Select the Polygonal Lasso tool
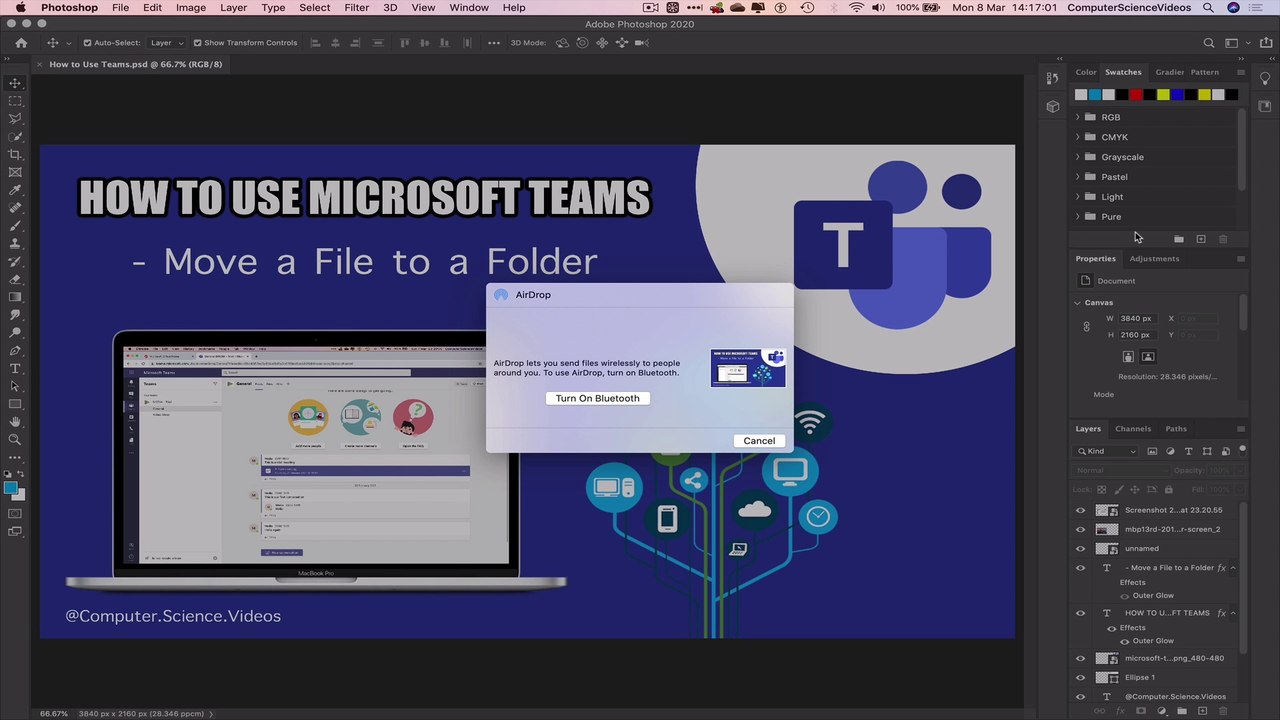This screenshot has width=1280, height=720. (x=15, y=119)
